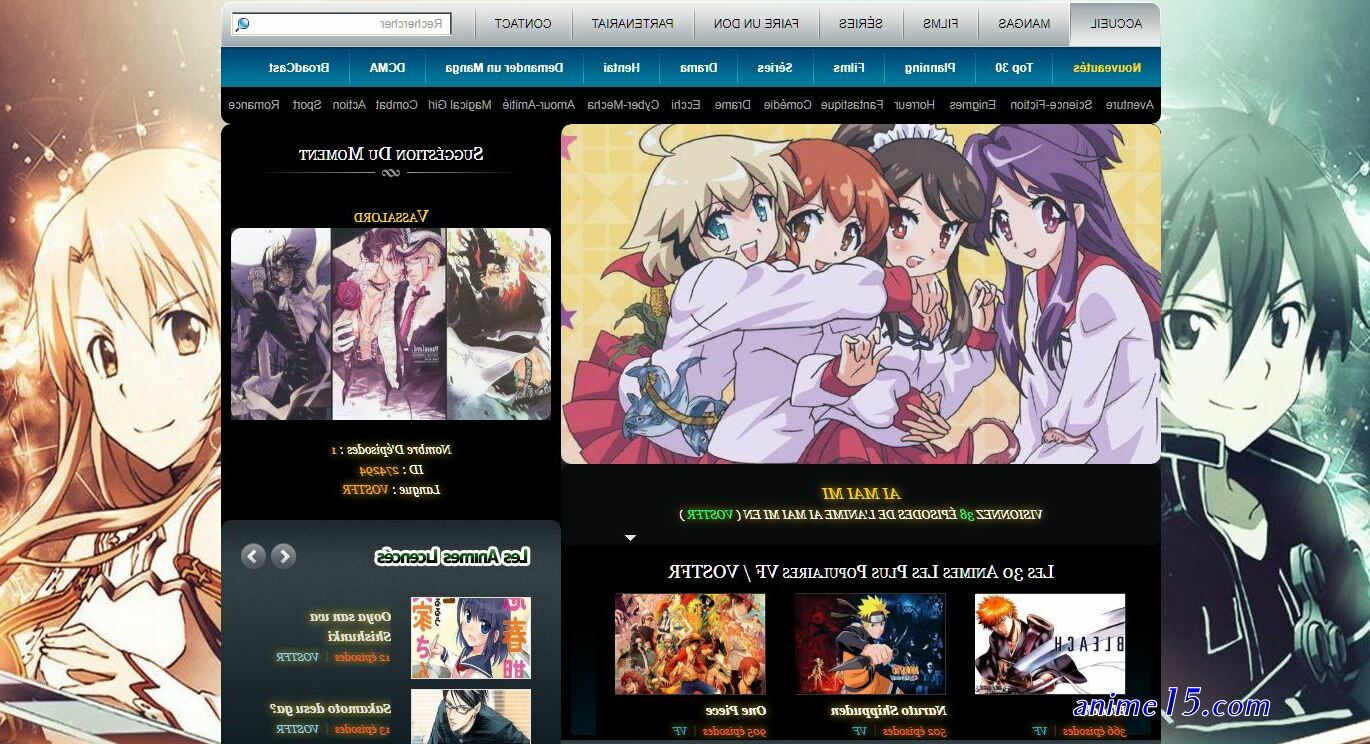Image resolution: width=1370 pixels, height=744 pixels.
Task: Click the Naruto Shippuden title link
Action: [x=888, y=711]
